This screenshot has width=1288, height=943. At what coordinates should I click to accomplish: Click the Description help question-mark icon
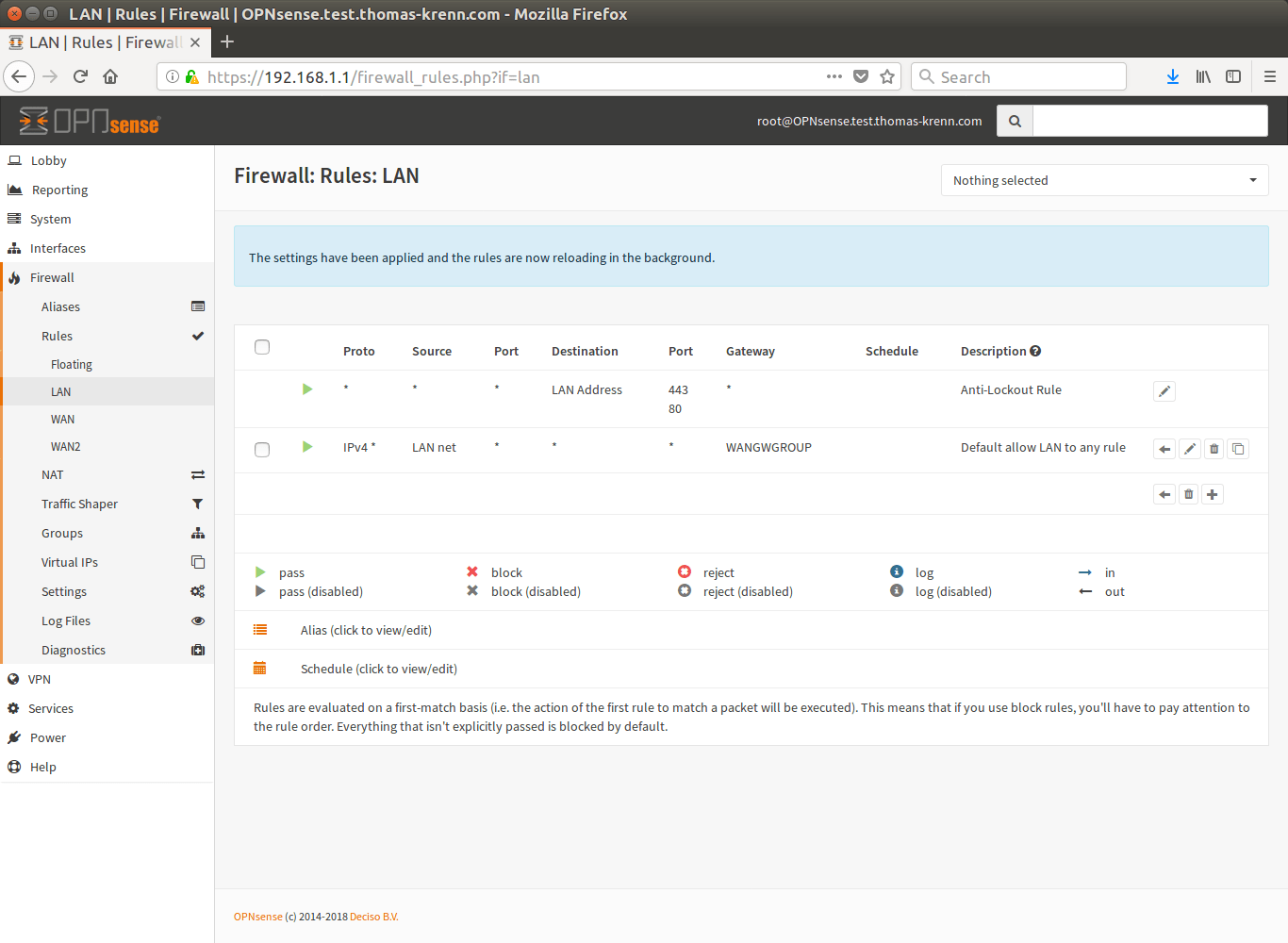tap(1035, 351)
